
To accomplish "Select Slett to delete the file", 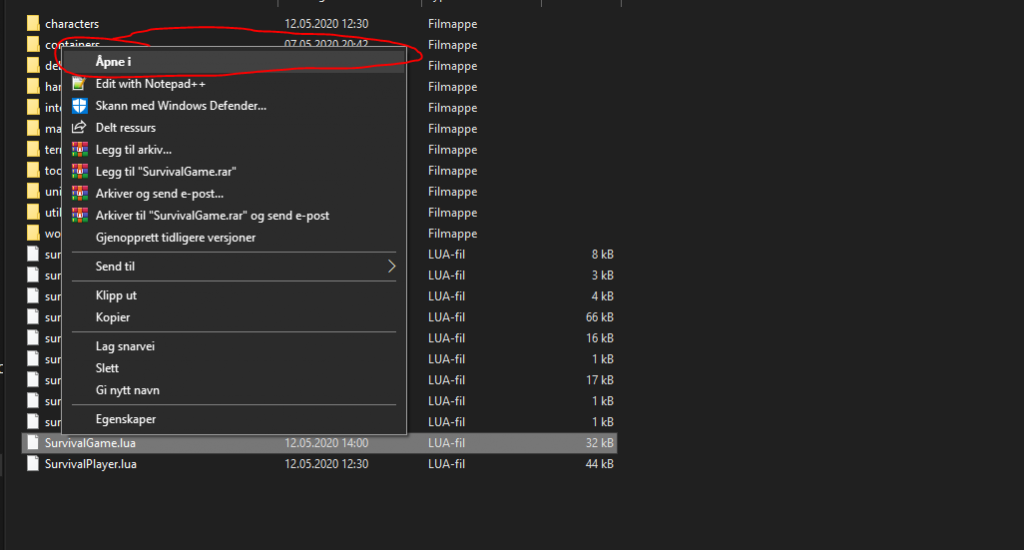I will click(107, 368).
